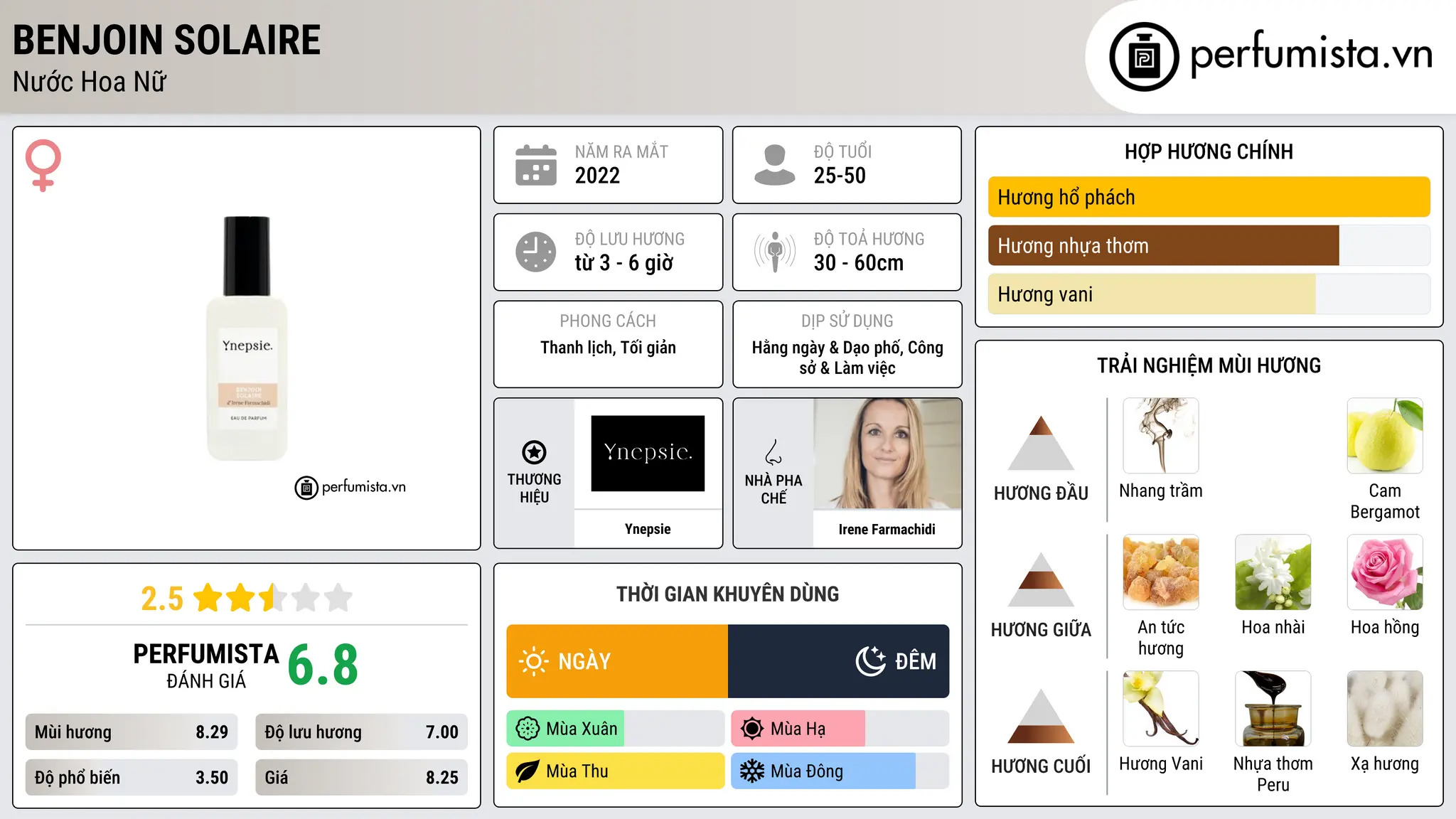
Task: Select the Hoa hồng note image
Action: pos(1385,572)
